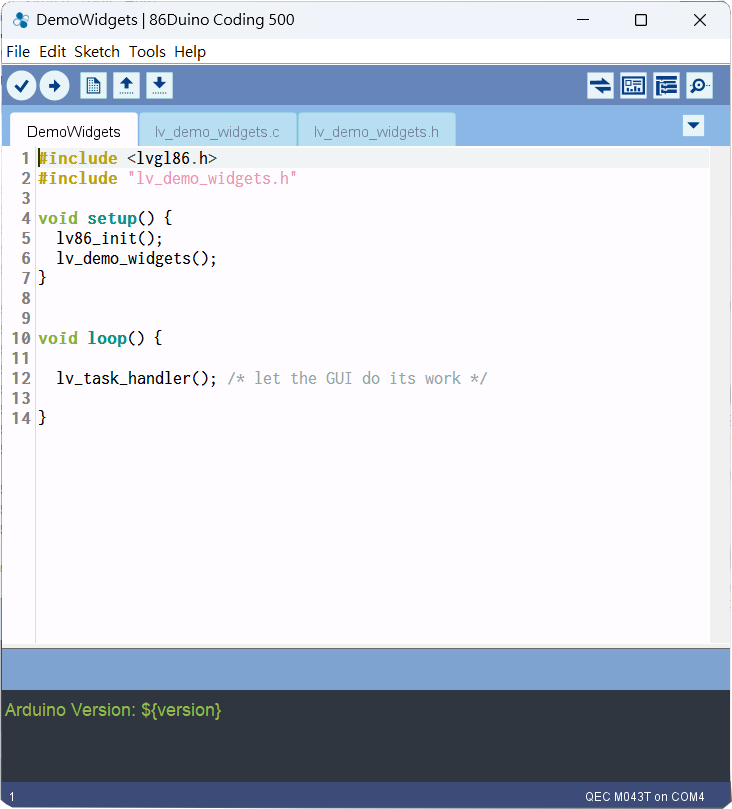Click the QEC M043T on COM4 status text

[x=645, y=797]
